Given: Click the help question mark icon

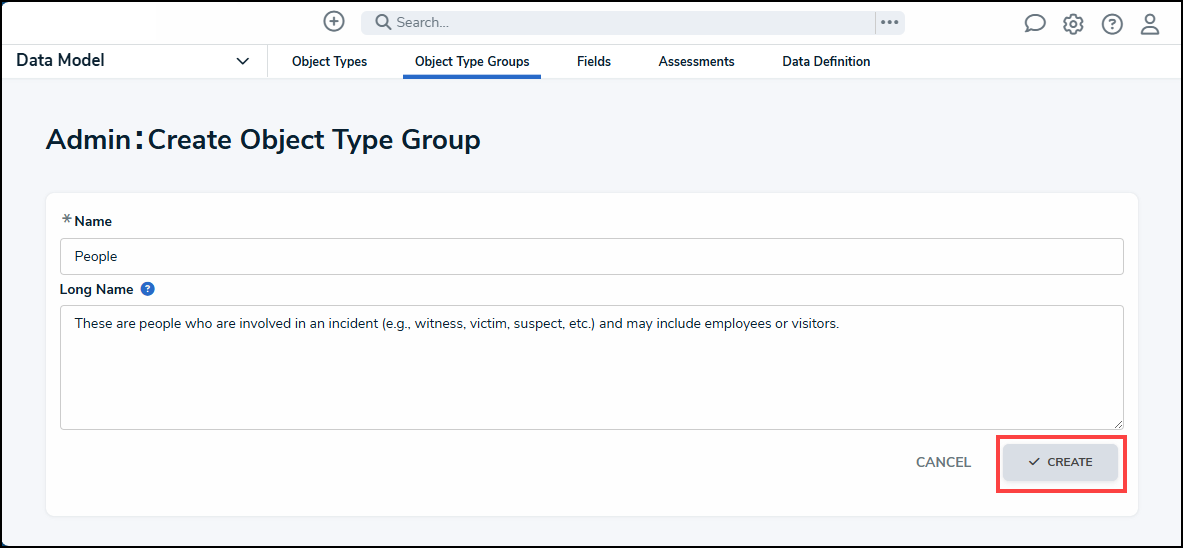Looking at the screenshot, I should (x=1112, y=24).
